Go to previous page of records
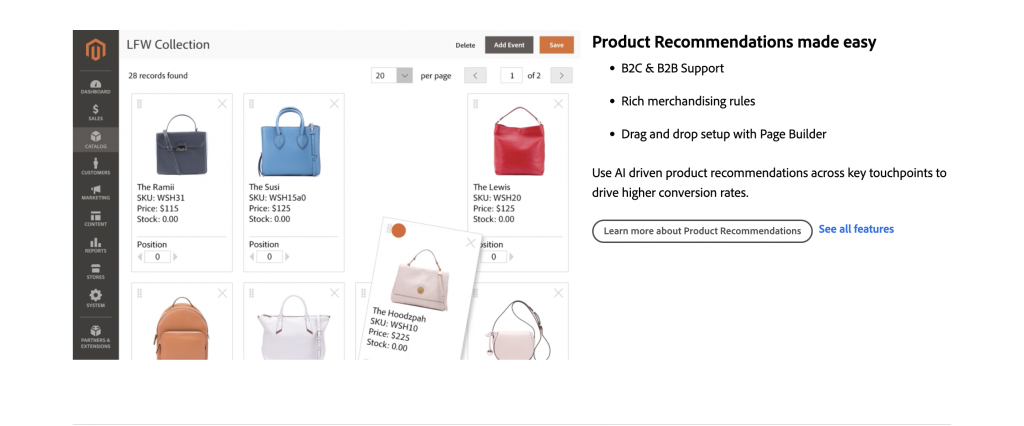Viewport: 1024px width, 426px height. point(476,75)
